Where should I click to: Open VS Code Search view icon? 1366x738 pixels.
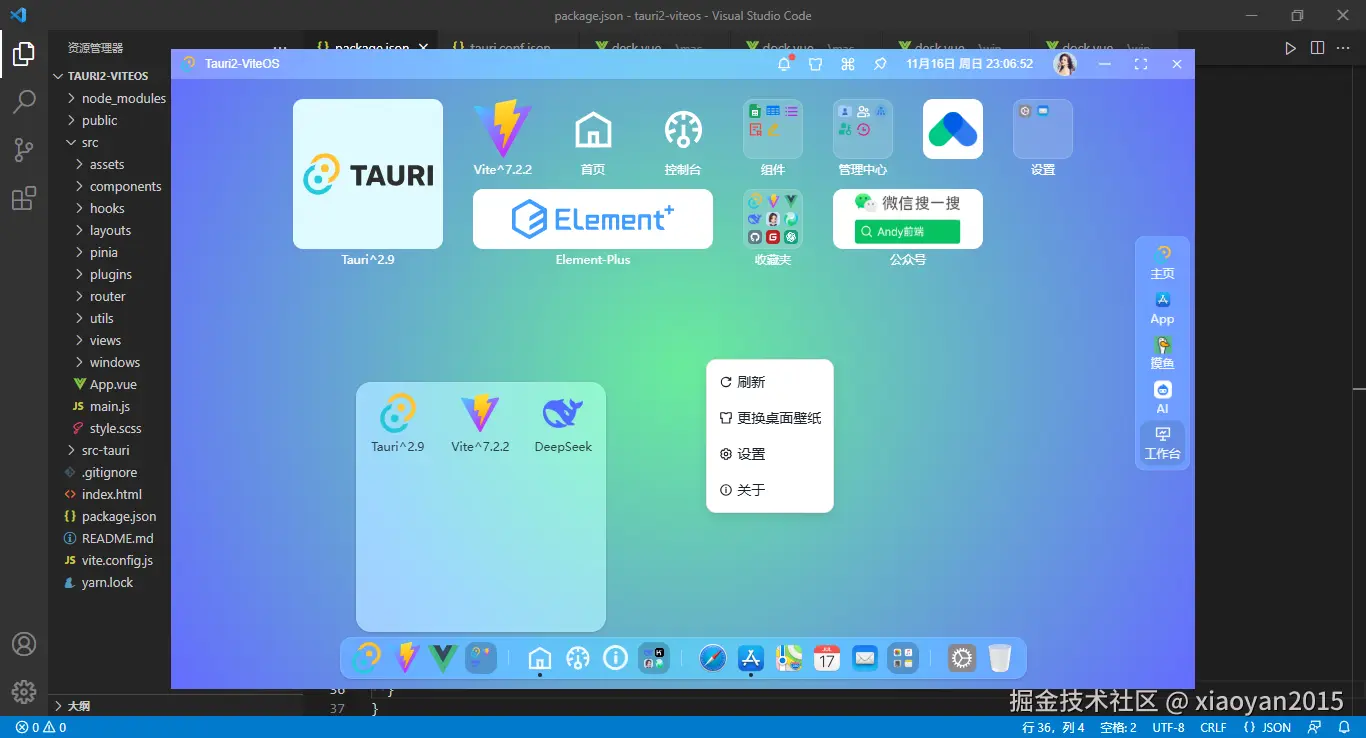(x=24, y=102)
